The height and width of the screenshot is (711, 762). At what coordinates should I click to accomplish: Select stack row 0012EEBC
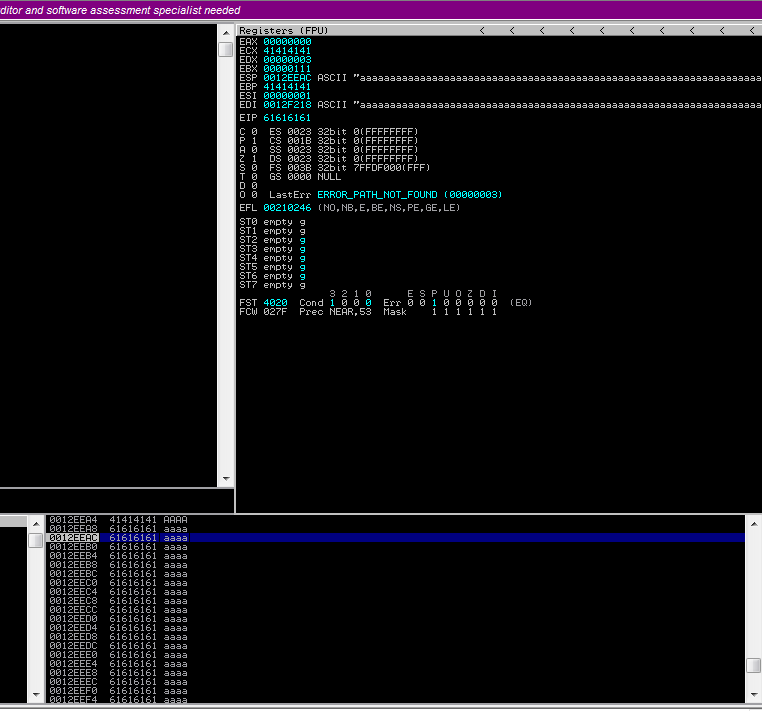(x=396, y=573)
